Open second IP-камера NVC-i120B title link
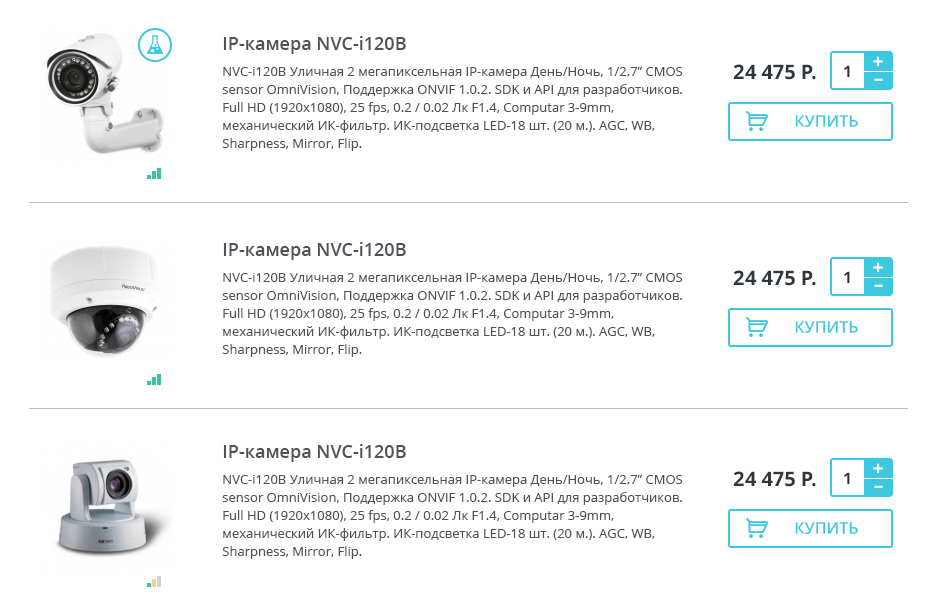 [x=314, y=250]
